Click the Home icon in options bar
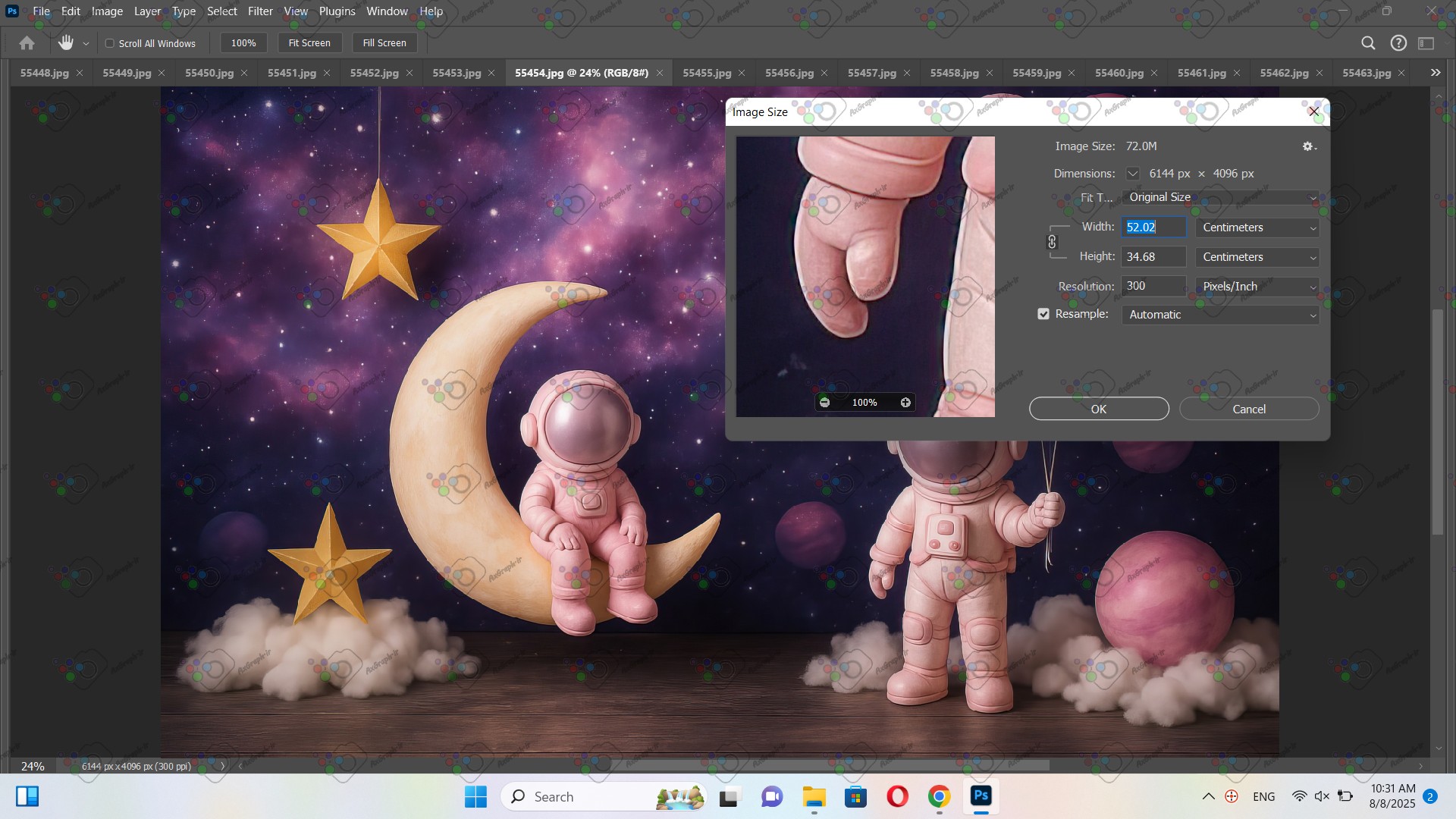The width and height of the screenshot is (1456, 819). tap(27, 43)
